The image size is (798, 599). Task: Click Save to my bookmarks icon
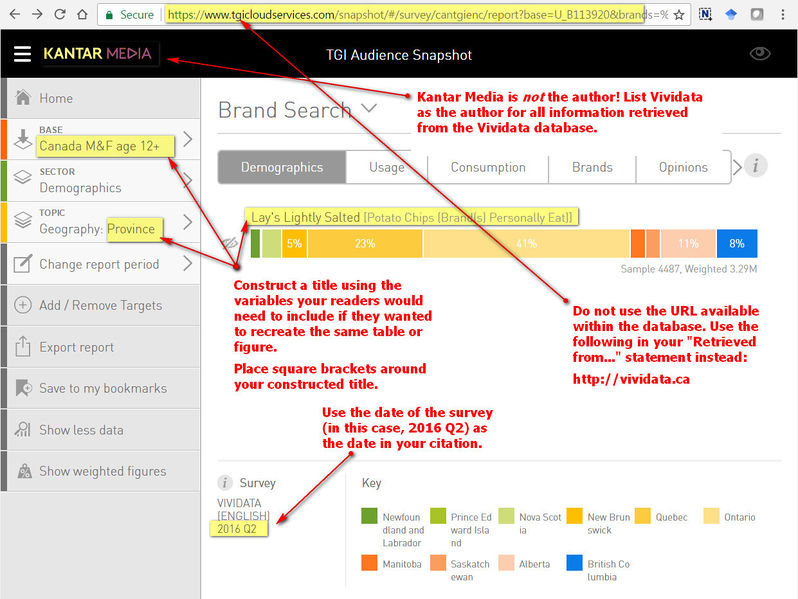(22, 389)
